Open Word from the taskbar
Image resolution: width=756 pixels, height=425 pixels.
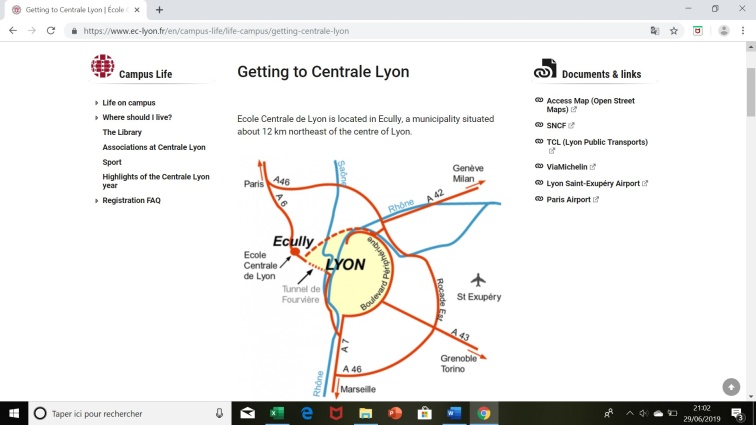(x=454, y=413)
